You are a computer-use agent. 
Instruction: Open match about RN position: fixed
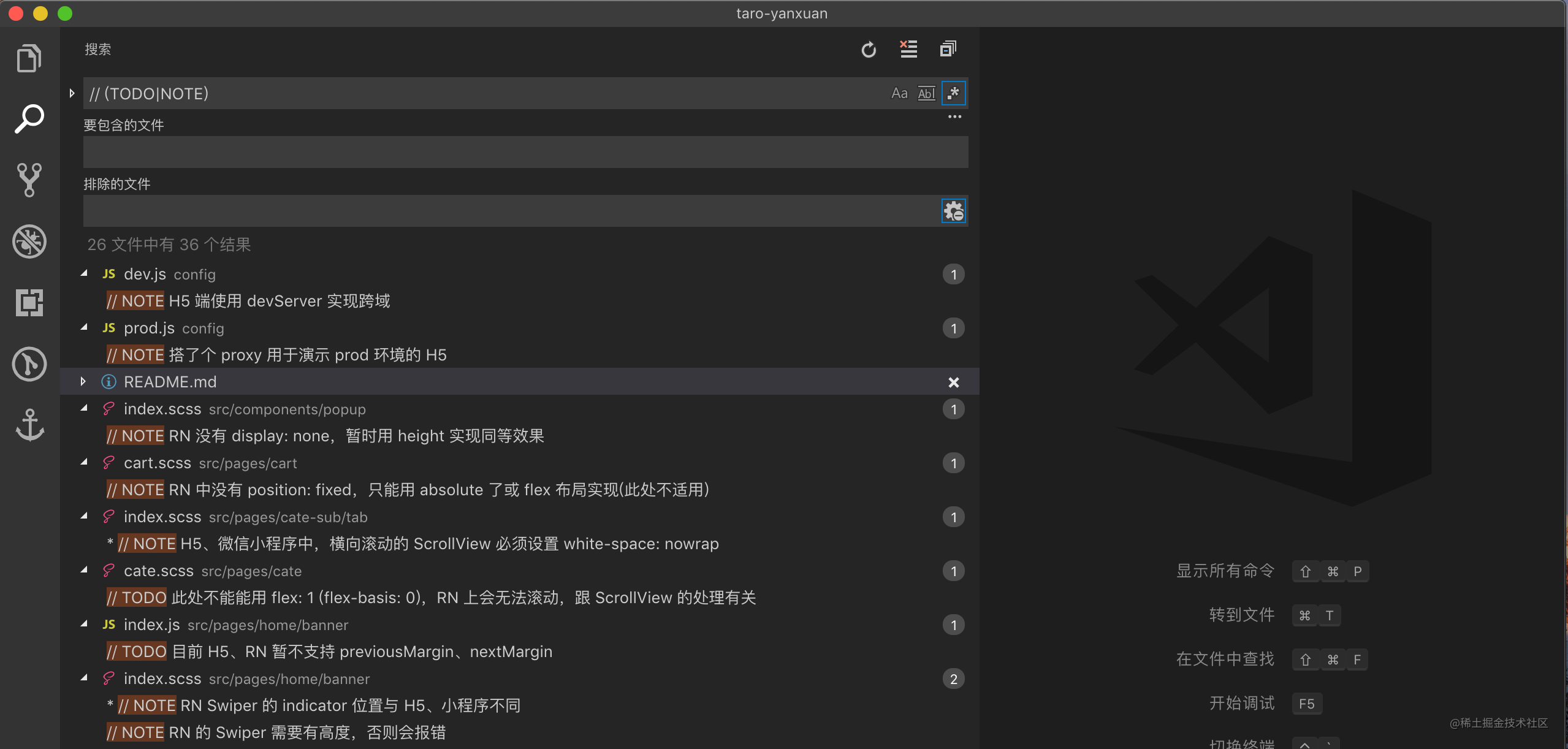tap(408, 490)
